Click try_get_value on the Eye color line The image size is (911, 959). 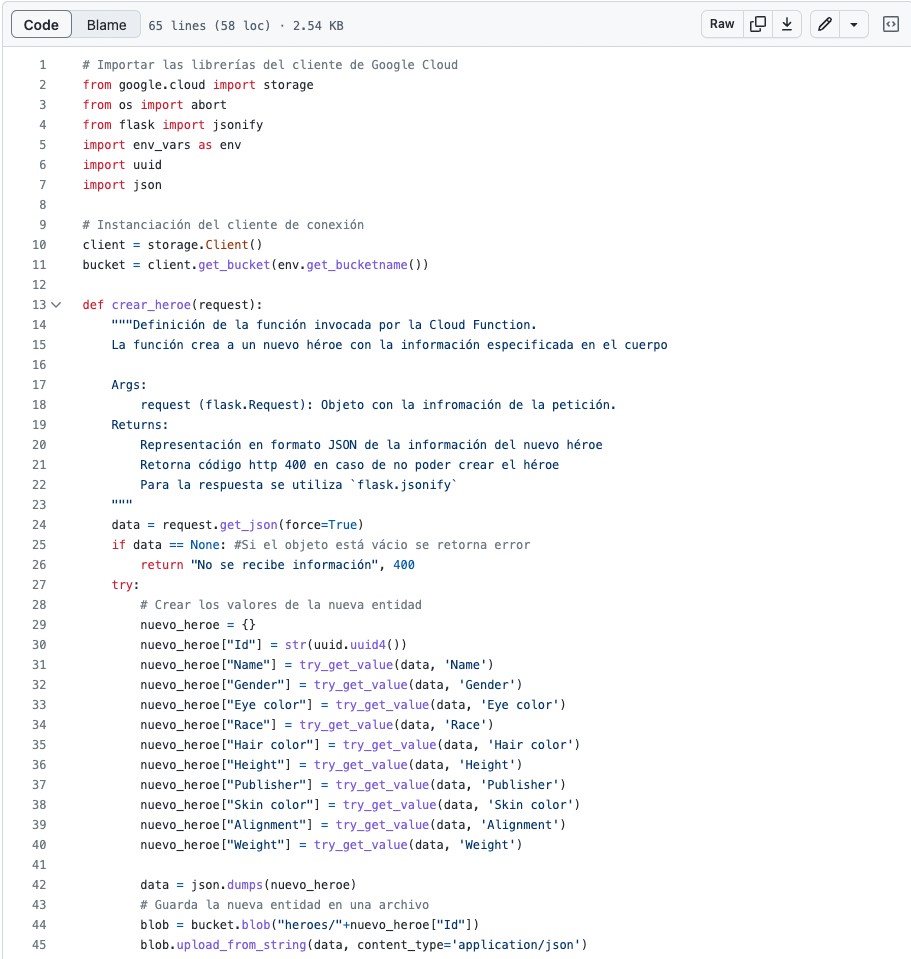point(383,705)
